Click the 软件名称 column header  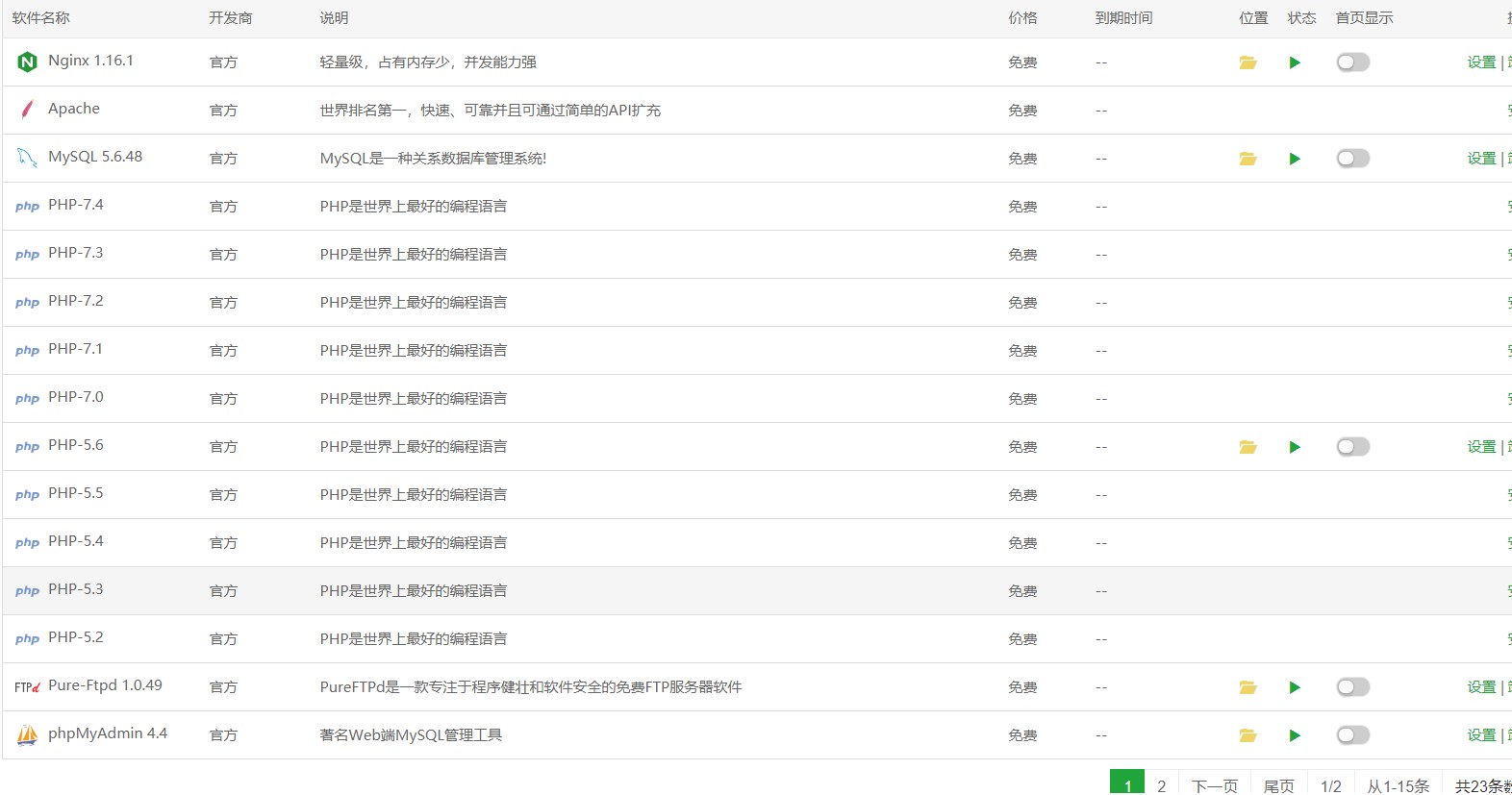[40, 18]
